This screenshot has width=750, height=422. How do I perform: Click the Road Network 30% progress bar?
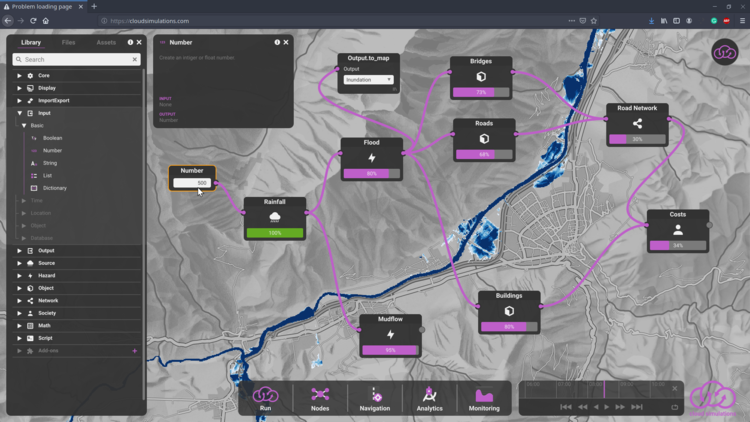(637, 139)
